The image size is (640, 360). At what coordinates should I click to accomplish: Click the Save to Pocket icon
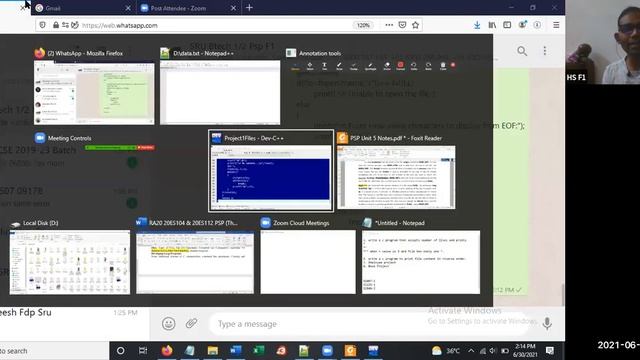click(402, 25)
